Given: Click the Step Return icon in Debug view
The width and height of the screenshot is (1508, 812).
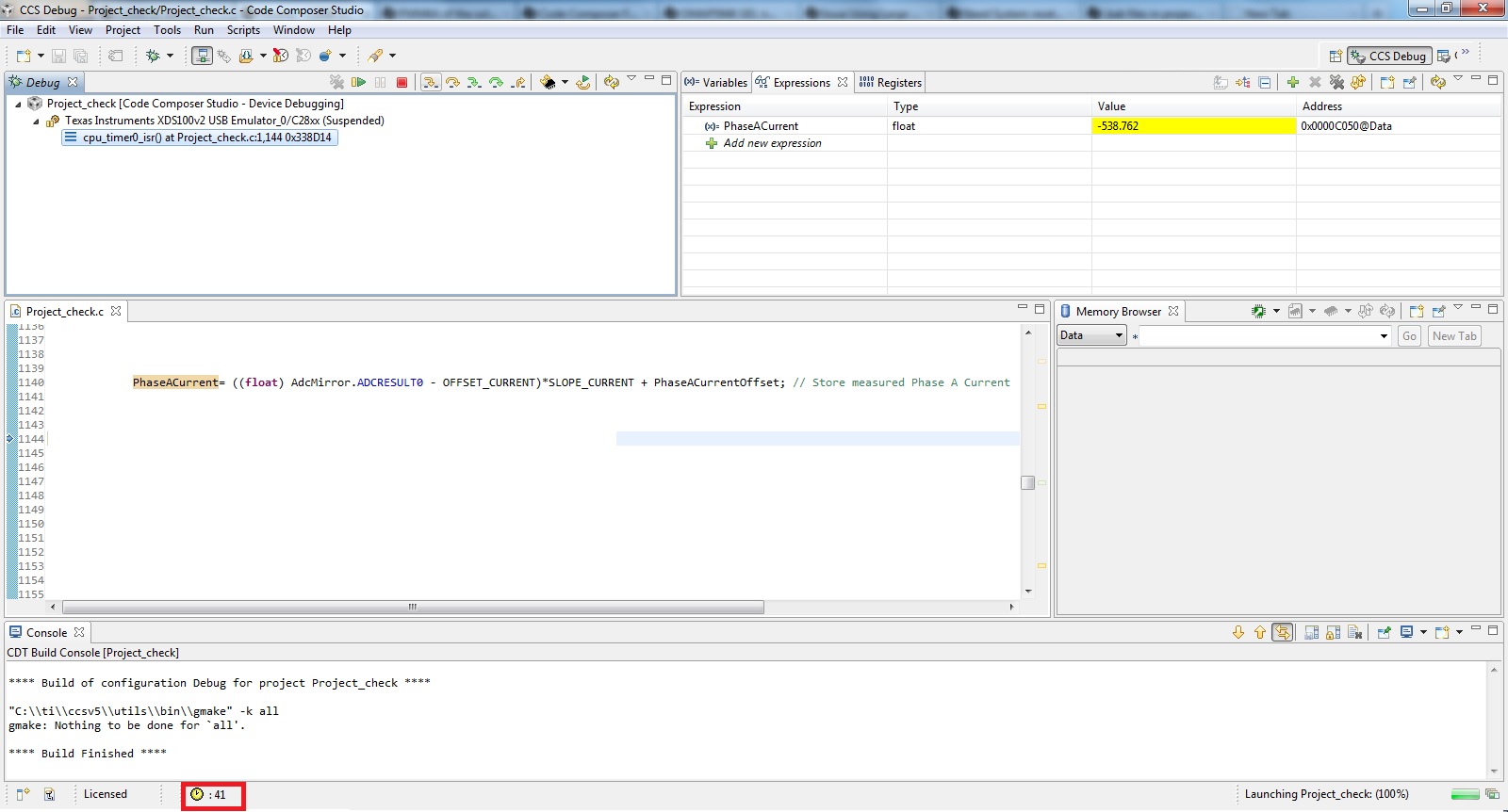Looking at the screenshot, I should 518,83.
